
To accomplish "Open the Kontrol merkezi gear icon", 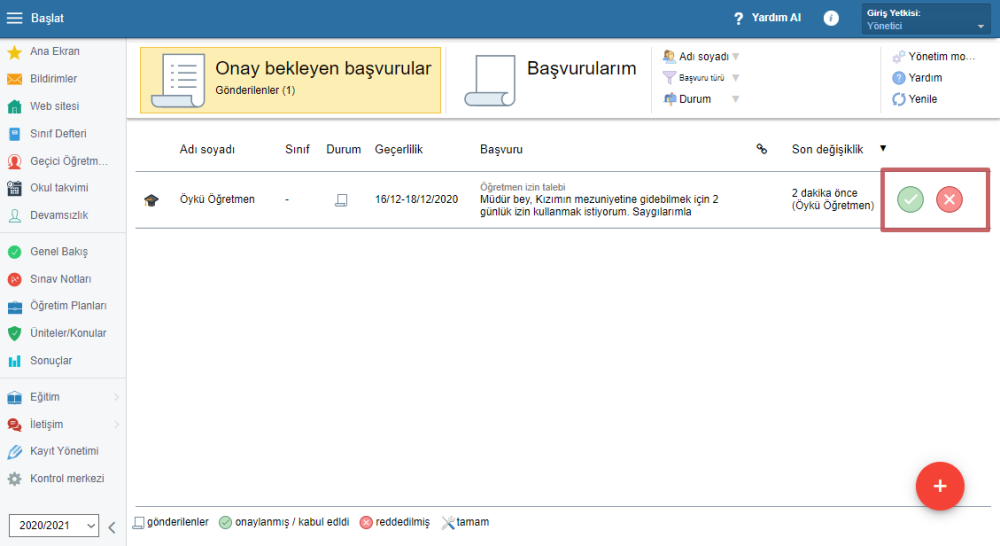I will (14, 479).
